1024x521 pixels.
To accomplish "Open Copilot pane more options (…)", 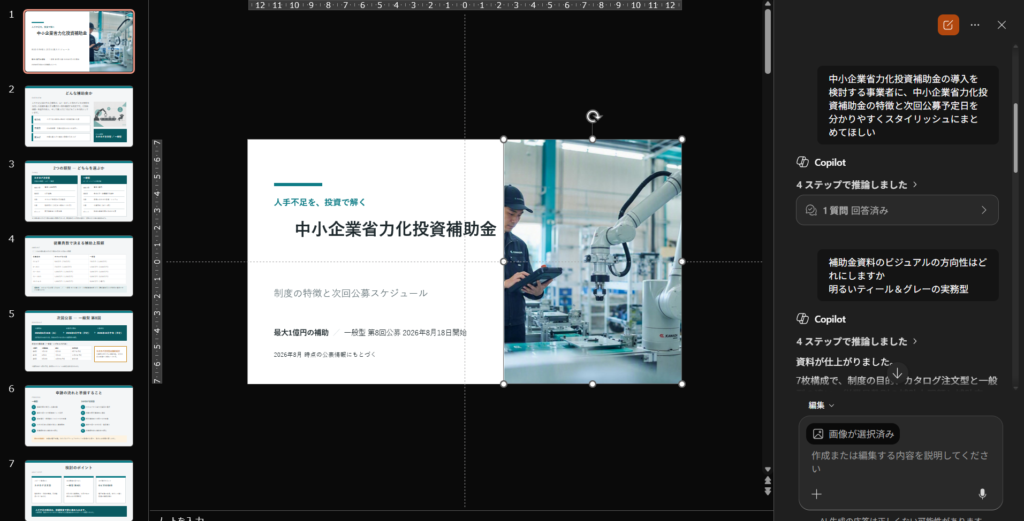I will tap(975, 25).
